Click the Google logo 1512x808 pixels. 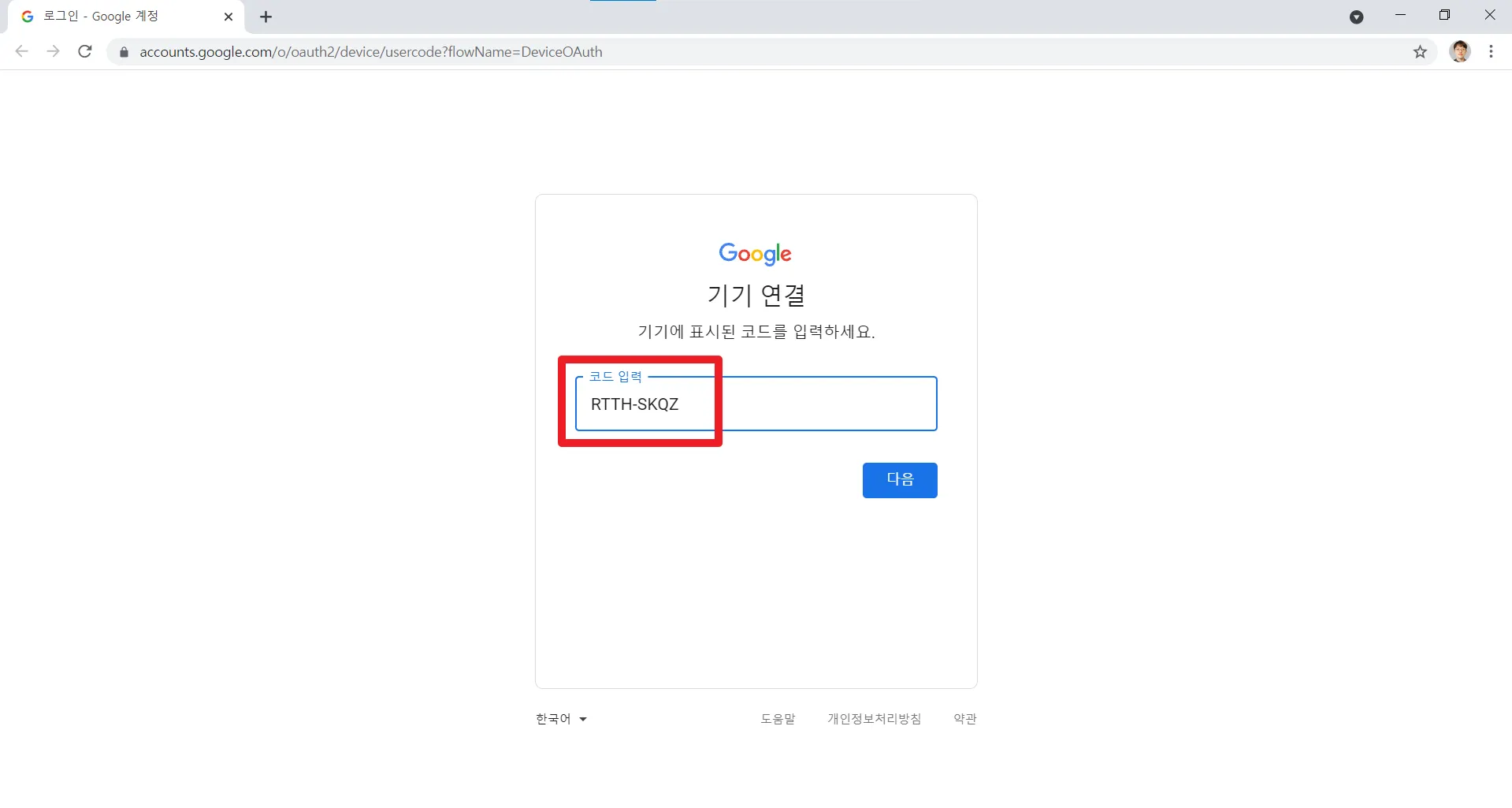point(756,253)
